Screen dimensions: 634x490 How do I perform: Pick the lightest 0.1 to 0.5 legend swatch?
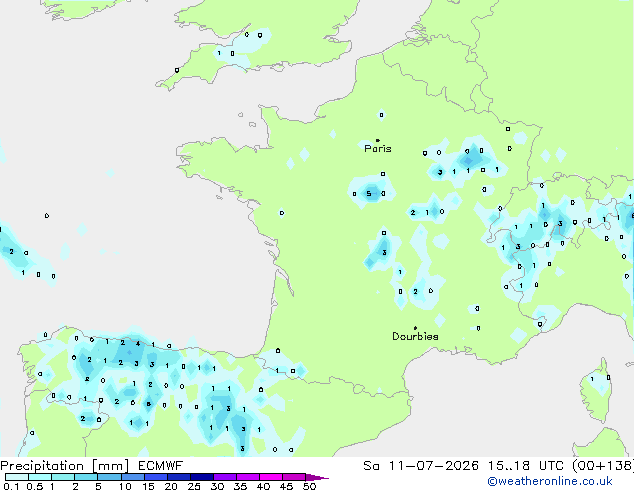(x=17, y=477)
